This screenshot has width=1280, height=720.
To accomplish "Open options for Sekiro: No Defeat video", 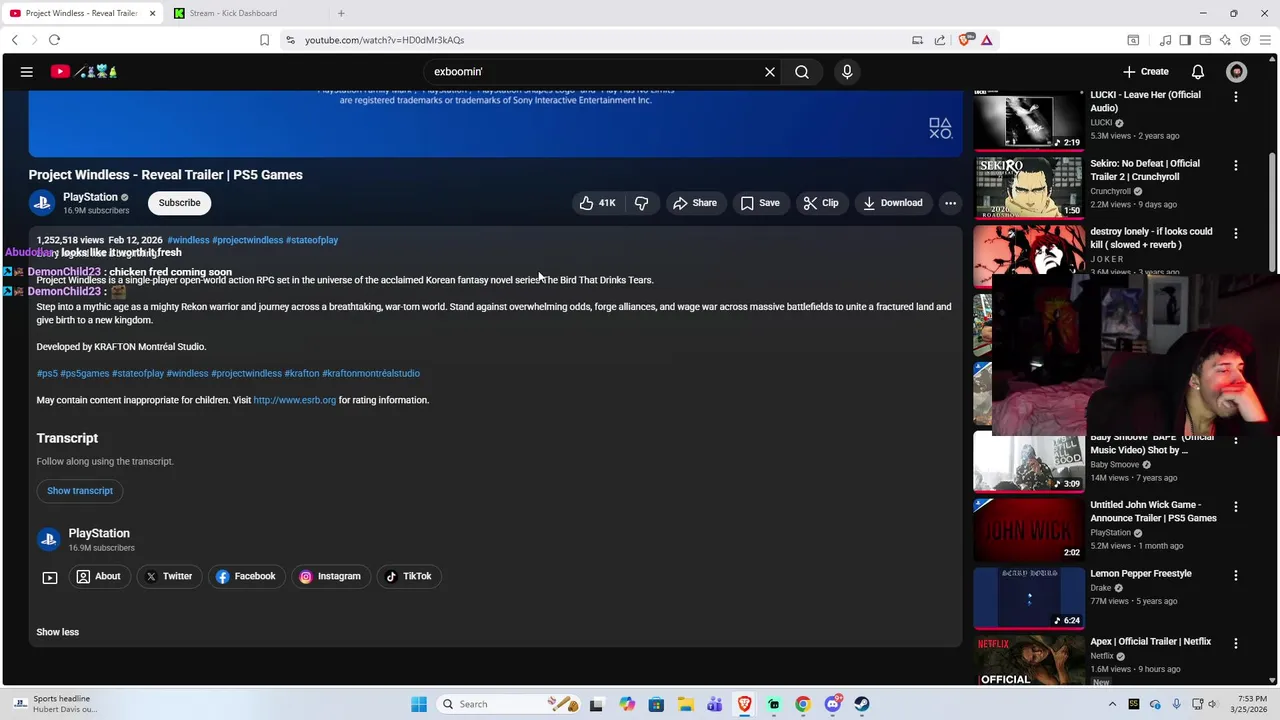I will pos(1236,165).
